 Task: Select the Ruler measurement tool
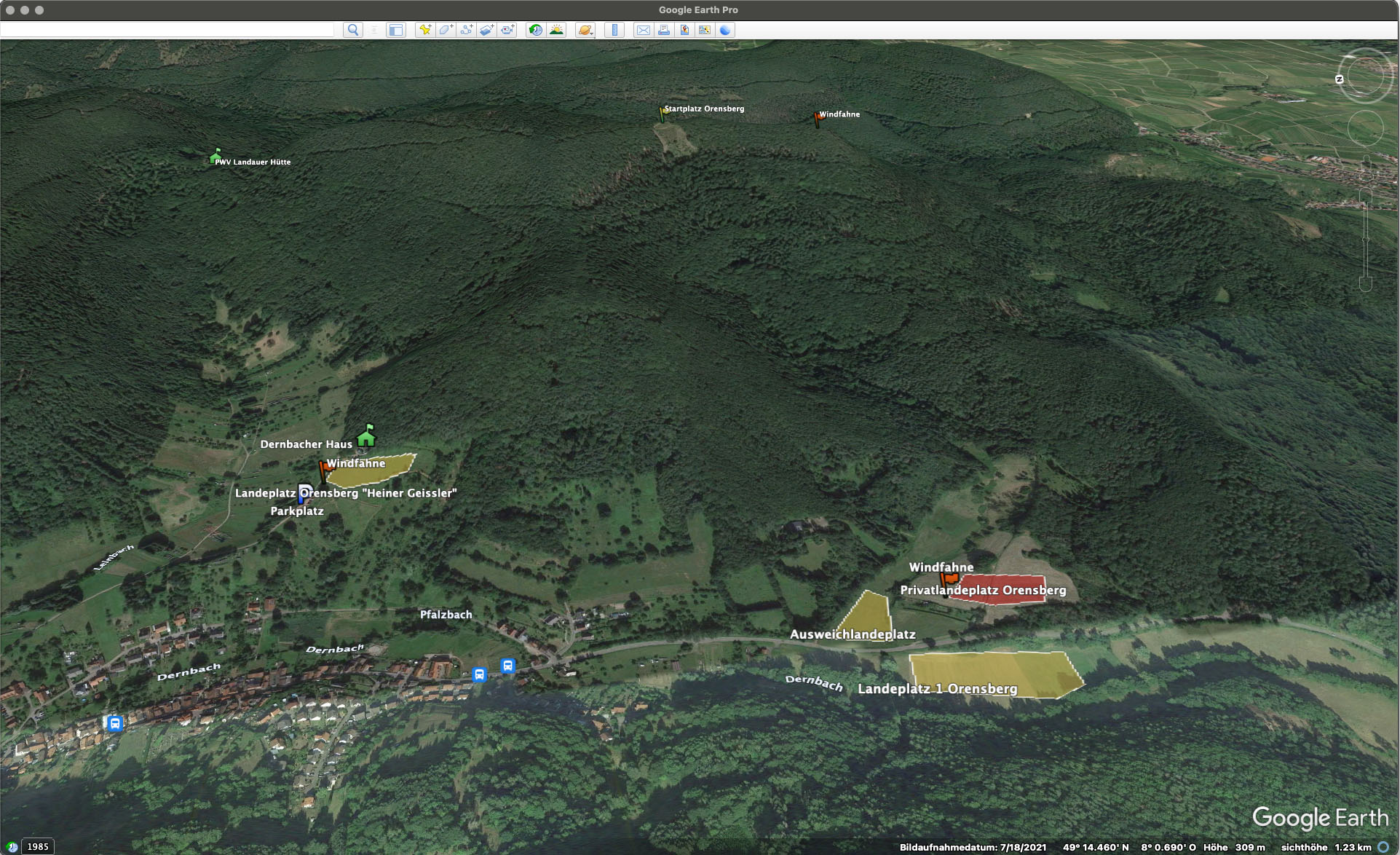click(x=614, y=30)
